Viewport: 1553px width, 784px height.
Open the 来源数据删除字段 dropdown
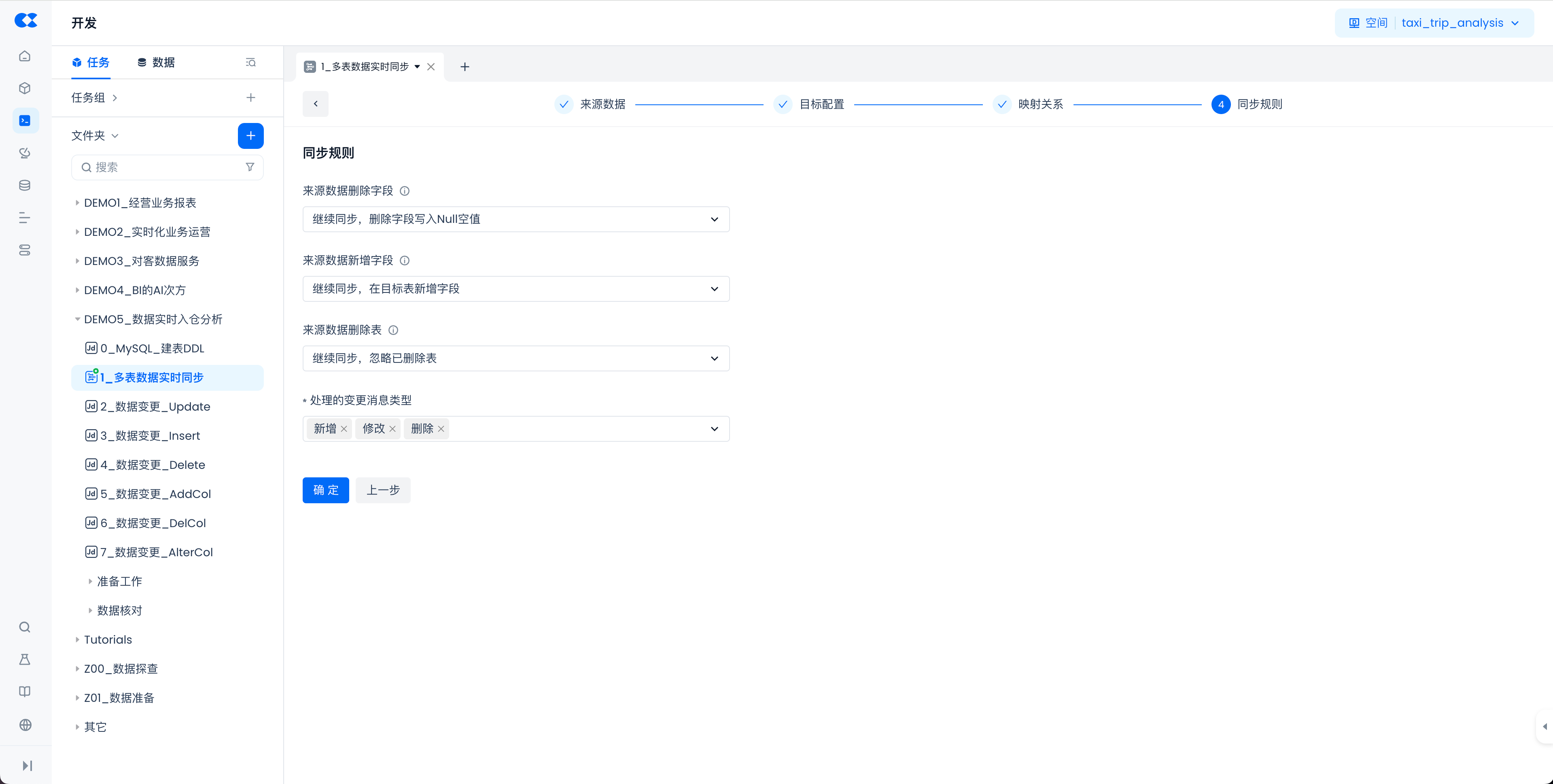pos(516,219)
